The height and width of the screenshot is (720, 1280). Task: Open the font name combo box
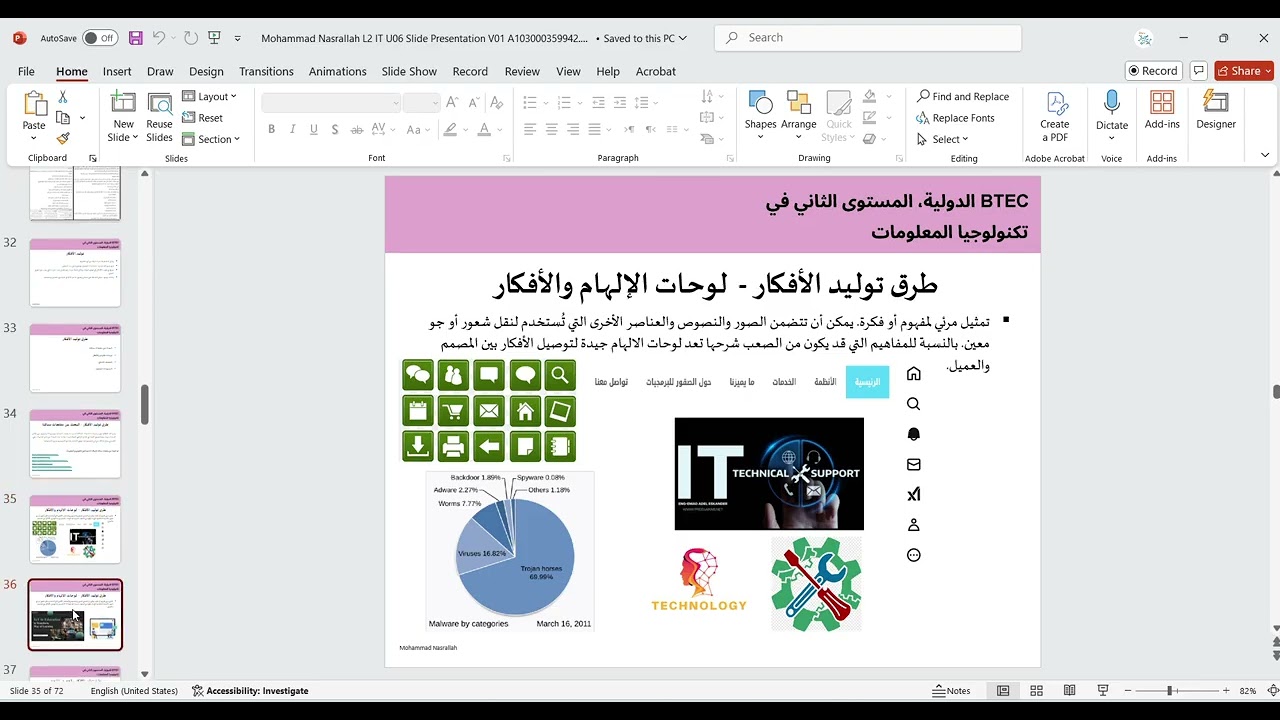pyautogui.click(x=331, y=103)
